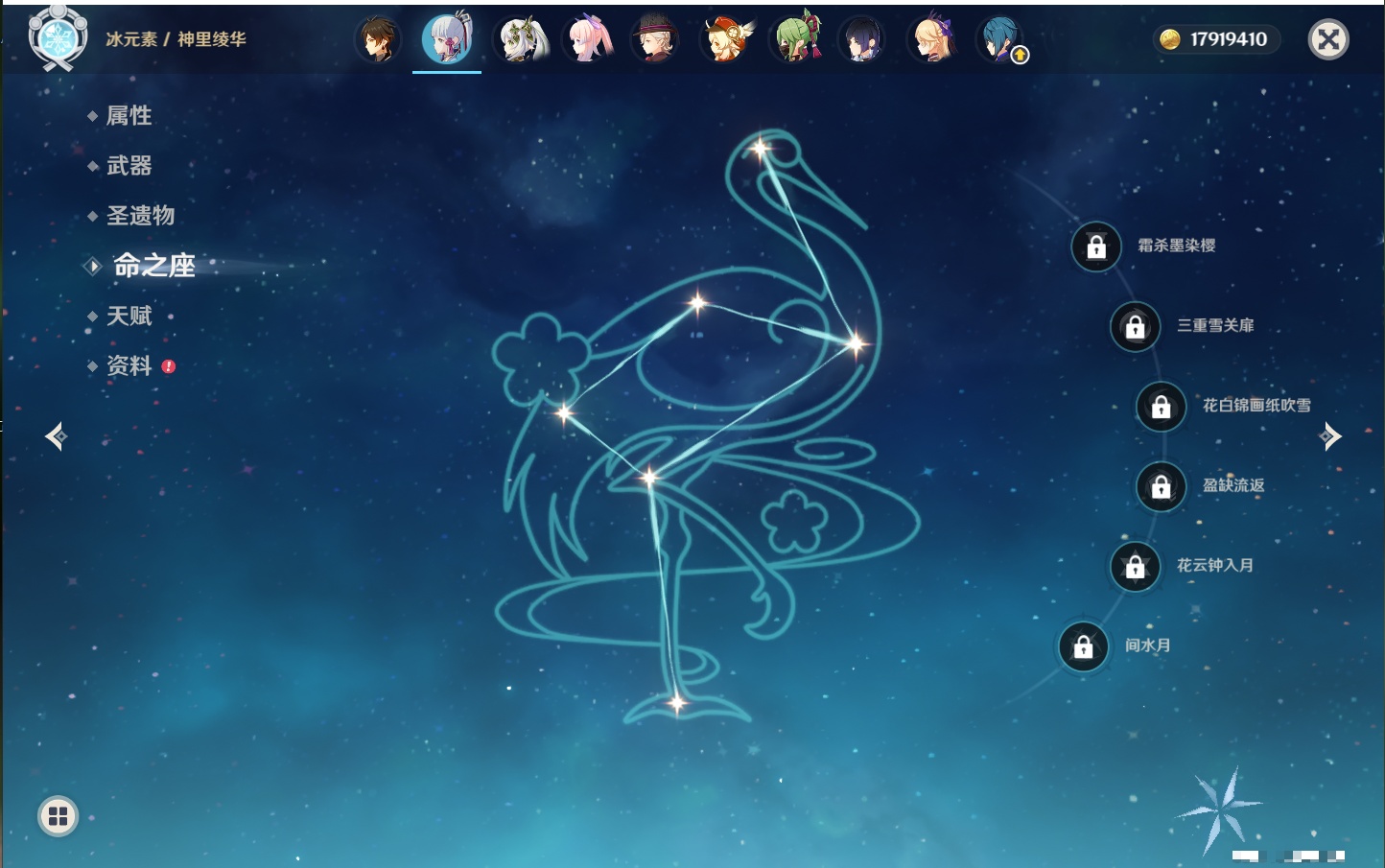
Task: Go to previous character with left arrow
Action: point(56,436)
